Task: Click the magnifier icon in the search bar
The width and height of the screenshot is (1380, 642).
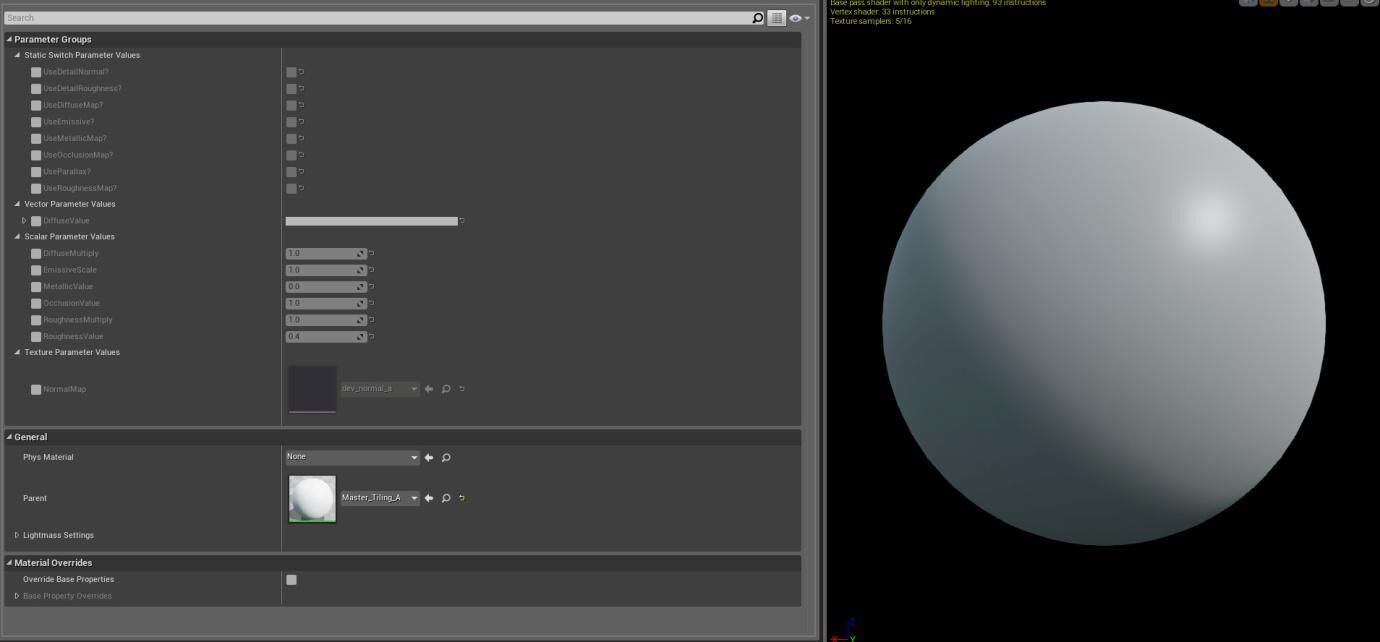Action: pos(757,18)
